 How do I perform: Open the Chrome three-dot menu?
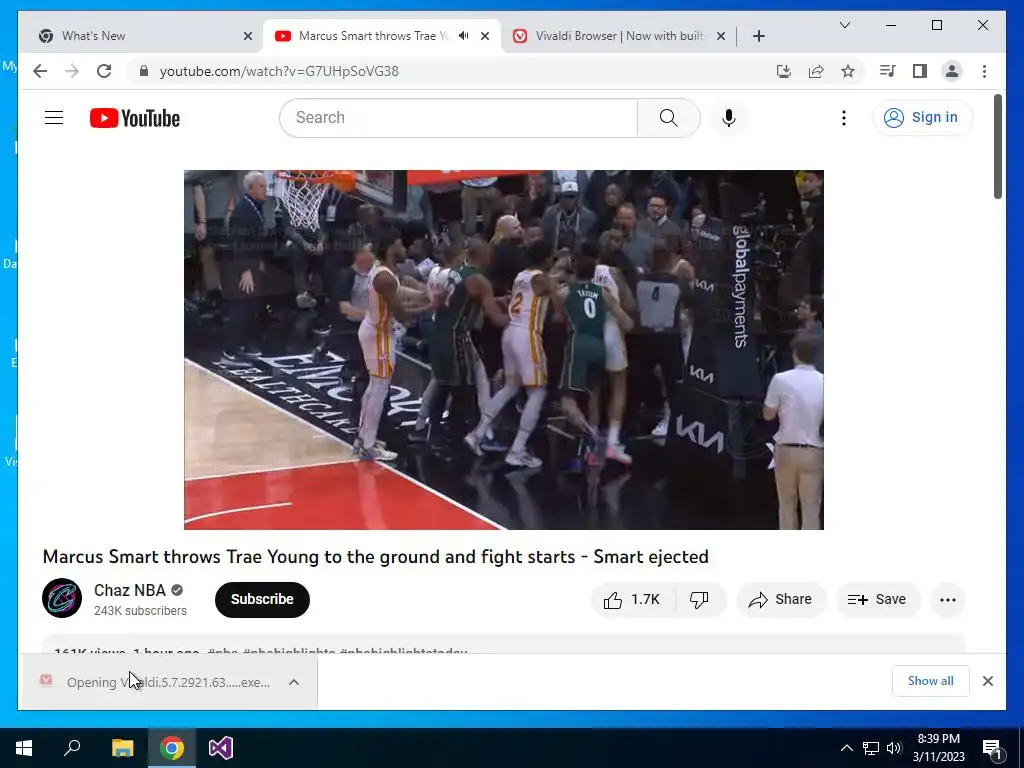coord(984,71)
